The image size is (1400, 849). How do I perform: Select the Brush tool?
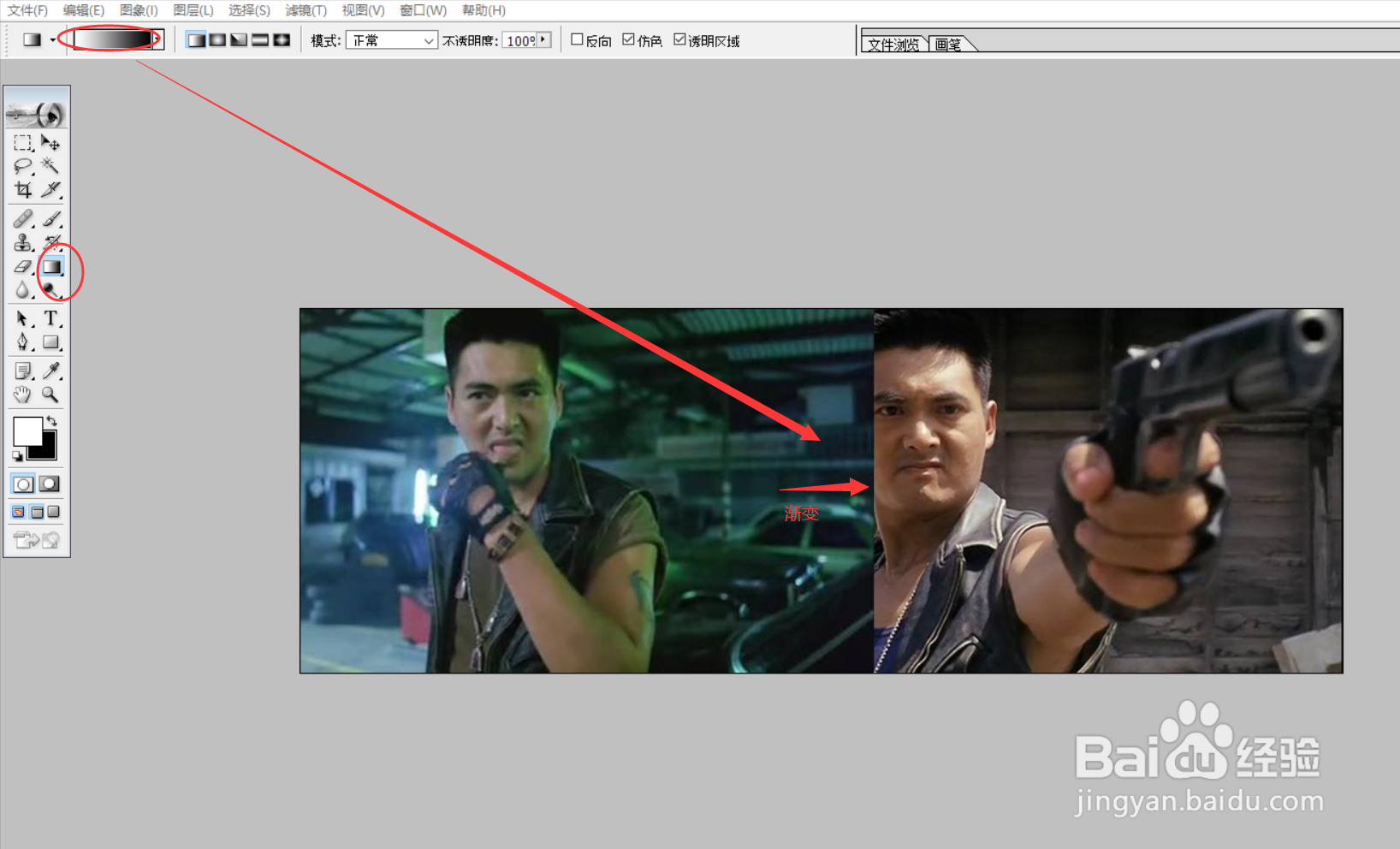pos(50,219)
